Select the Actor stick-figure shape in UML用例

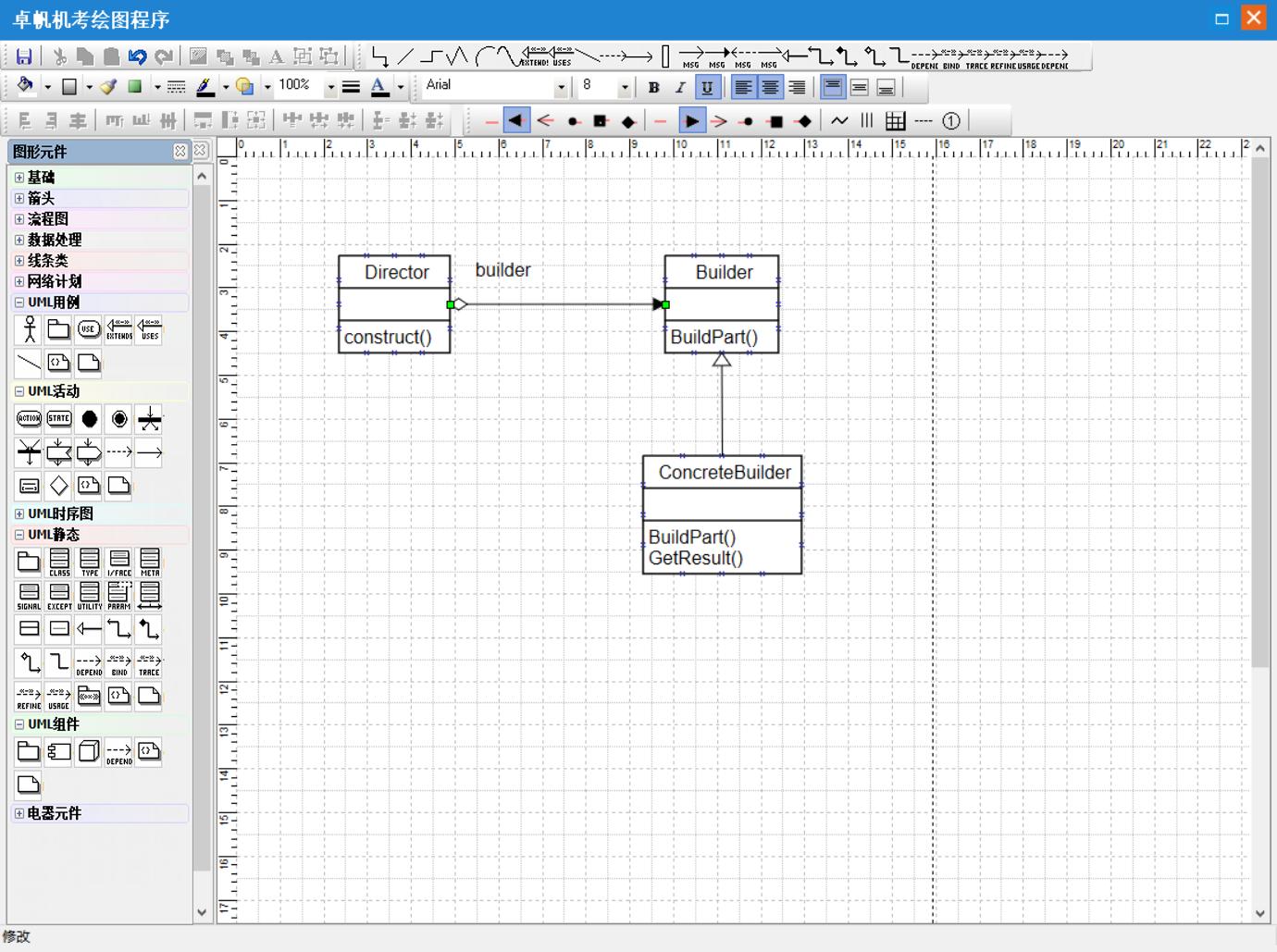(x=29, y=329)
